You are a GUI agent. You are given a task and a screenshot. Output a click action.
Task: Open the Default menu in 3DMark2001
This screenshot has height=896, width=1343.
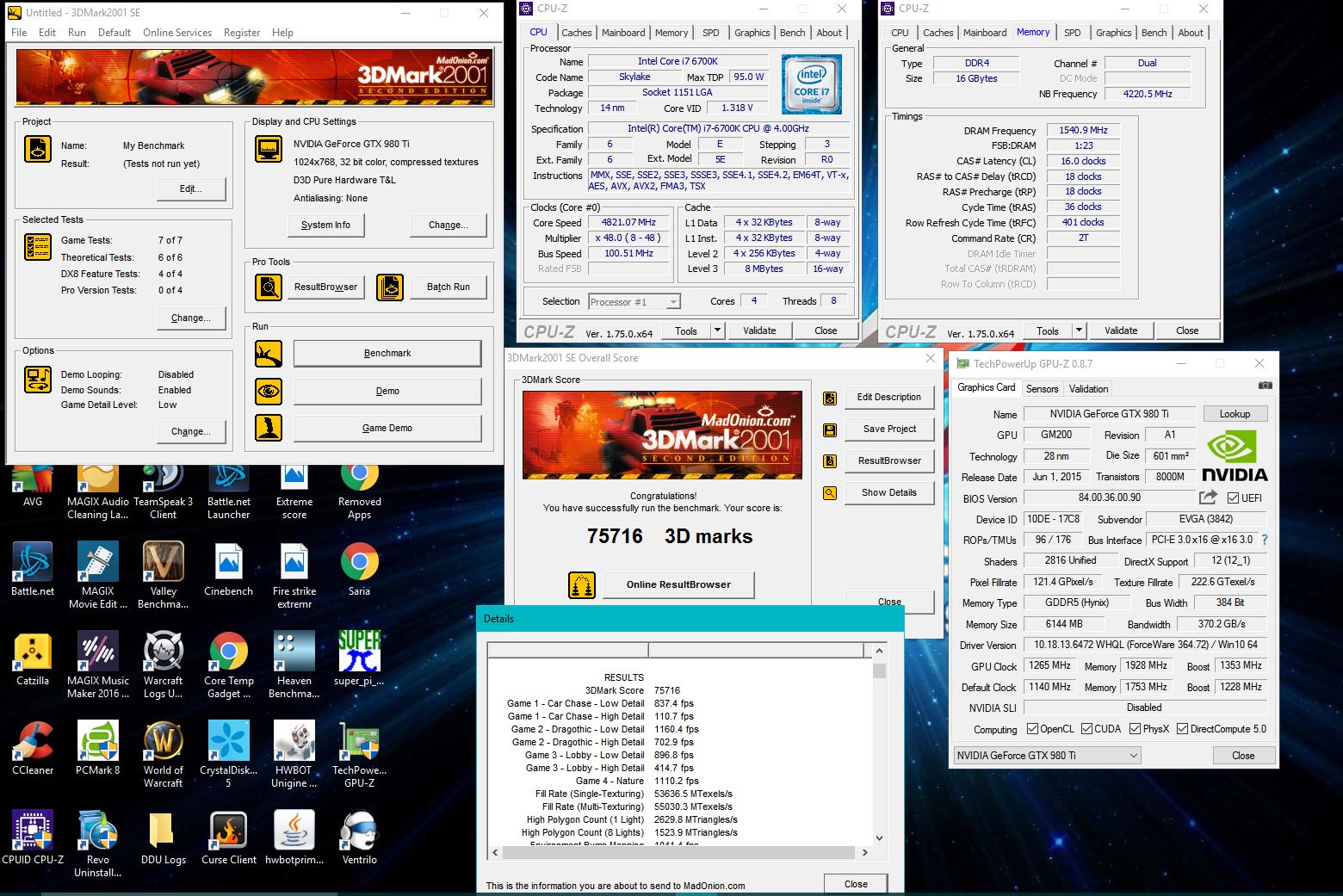click(114, 33)
